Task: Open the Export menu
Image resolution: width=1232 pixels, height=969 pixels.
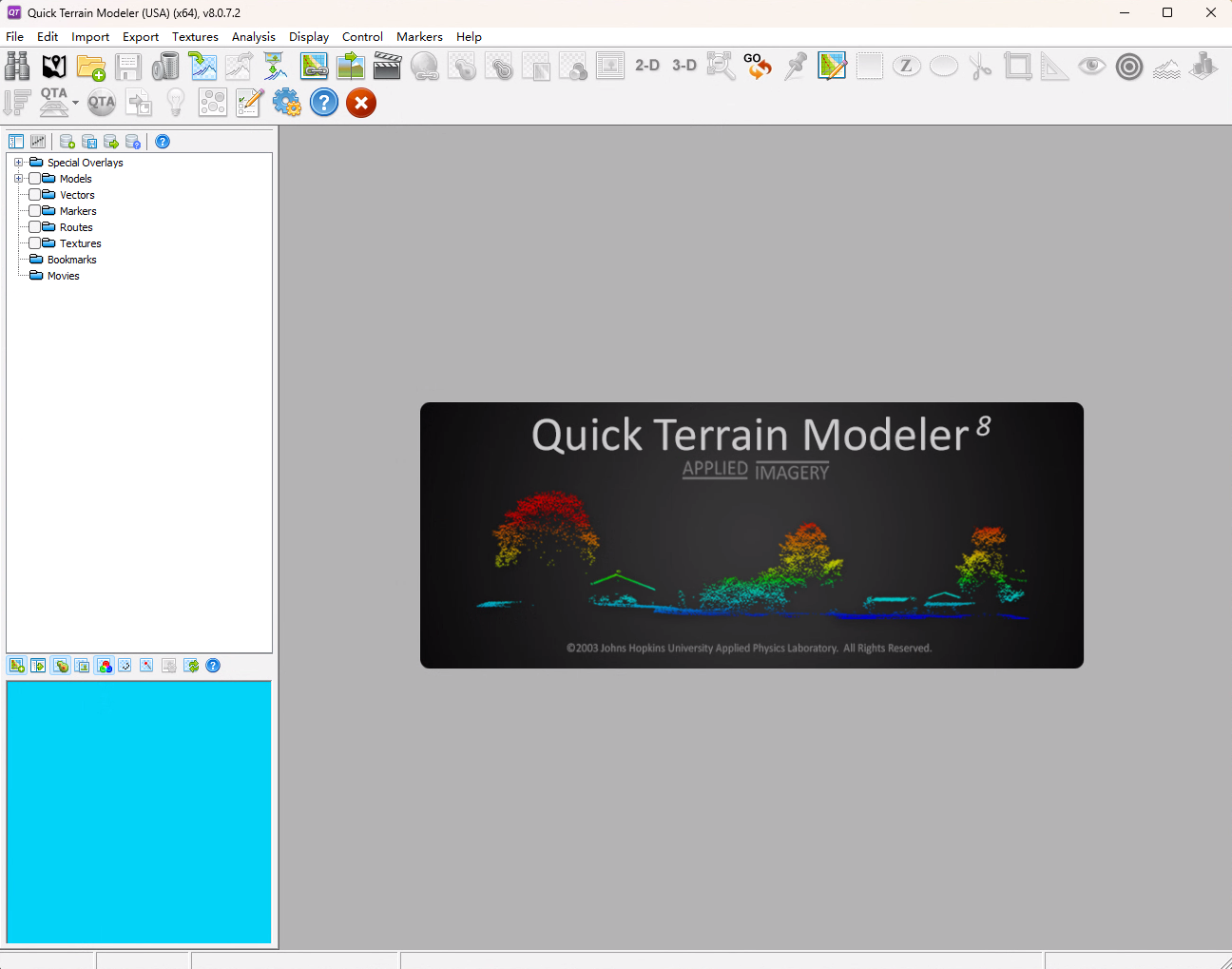Action: click(x=141, y=37)
